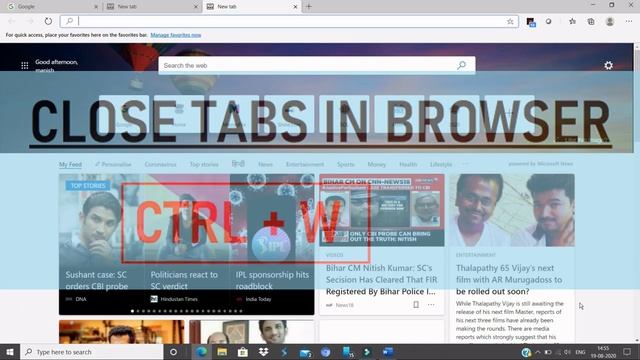
Task: Click the Thalapathy Vijay article photo
Action: coord(512,210)
